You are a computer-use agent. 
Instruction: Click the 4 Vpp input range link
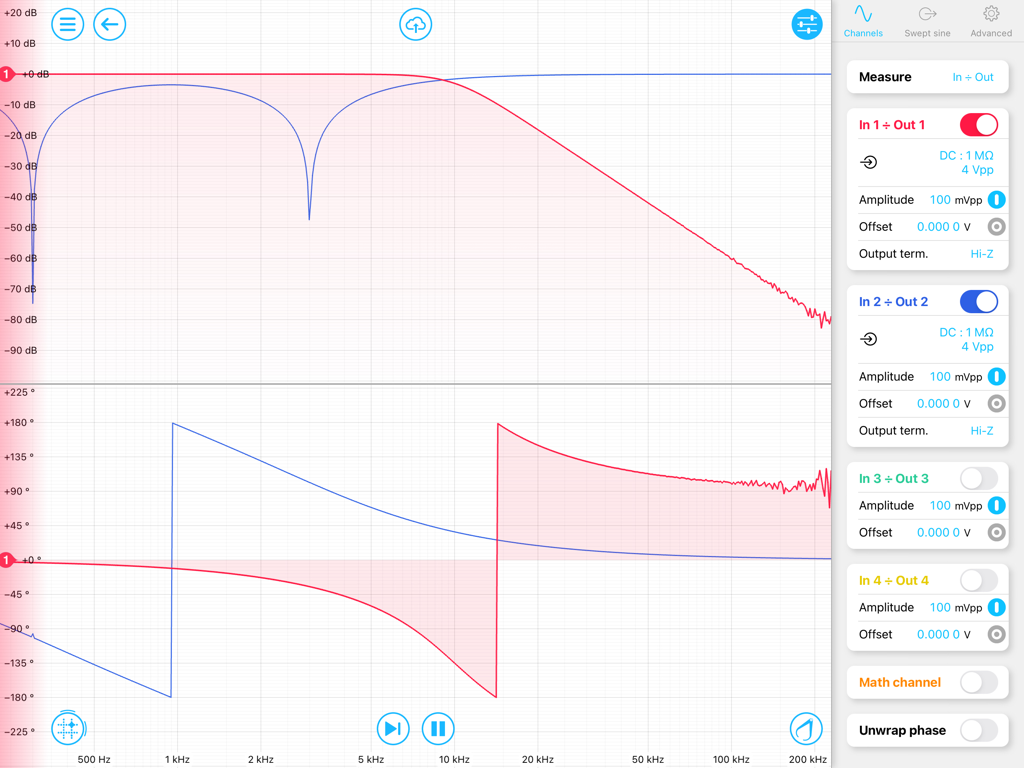[x=975, y=170]
